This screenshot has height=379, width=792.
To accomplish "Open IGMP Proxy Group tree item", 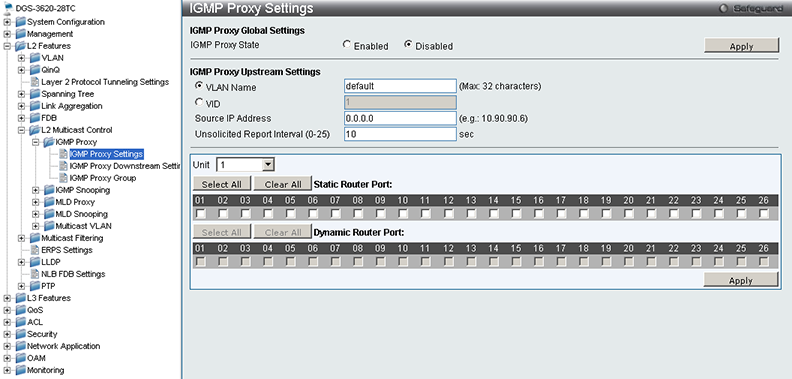I will point(103,178).
